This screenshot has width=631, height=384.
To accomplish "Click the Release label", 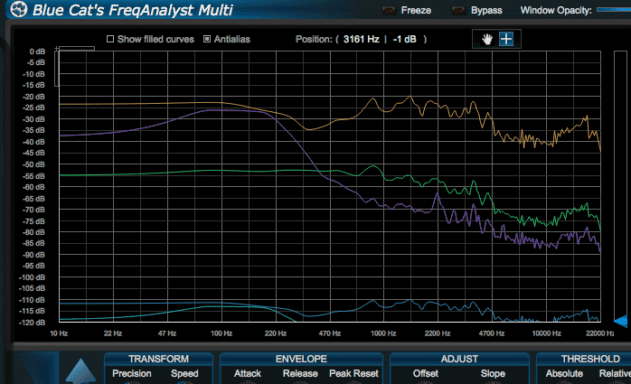I will coord(300,374).
